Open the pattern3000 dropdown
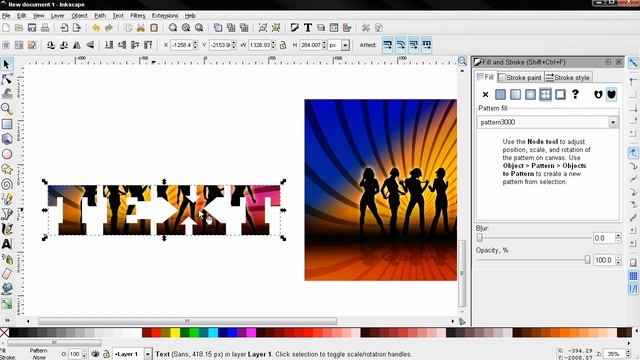 point(613,122)
